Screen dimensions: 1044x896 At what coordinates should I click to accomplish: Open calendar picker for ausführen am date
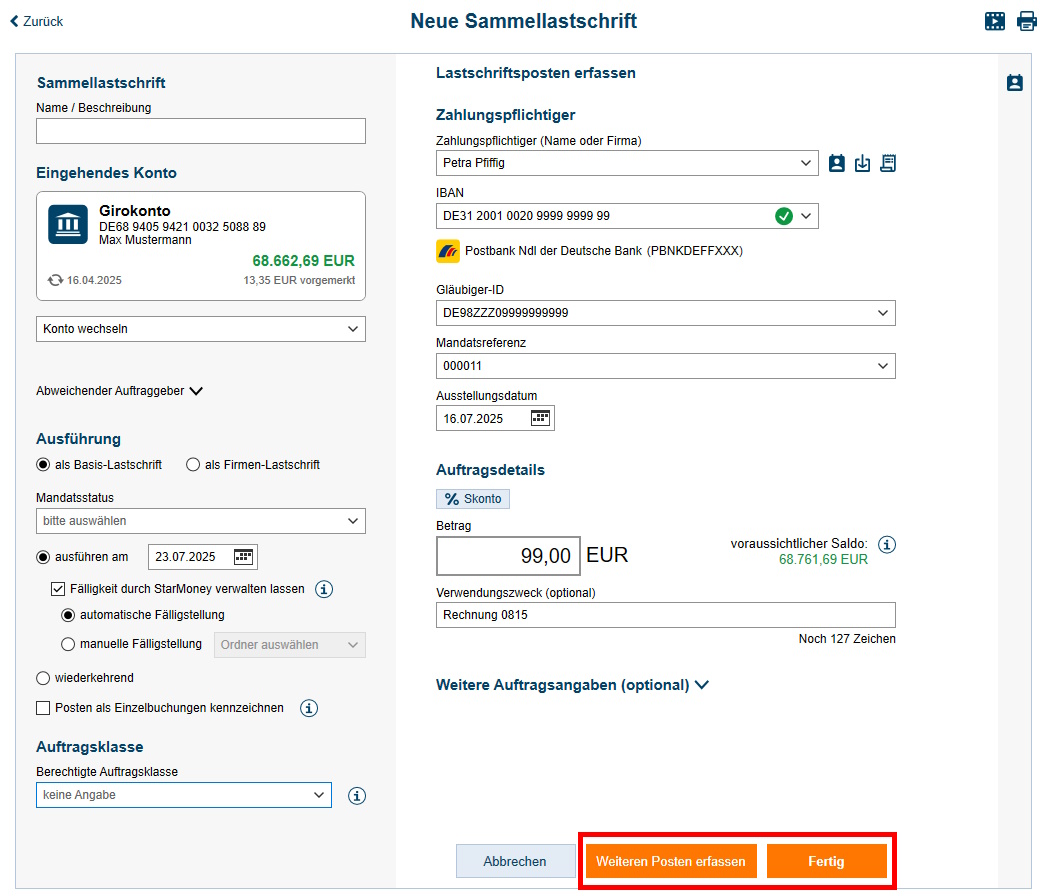coord(244,557)
